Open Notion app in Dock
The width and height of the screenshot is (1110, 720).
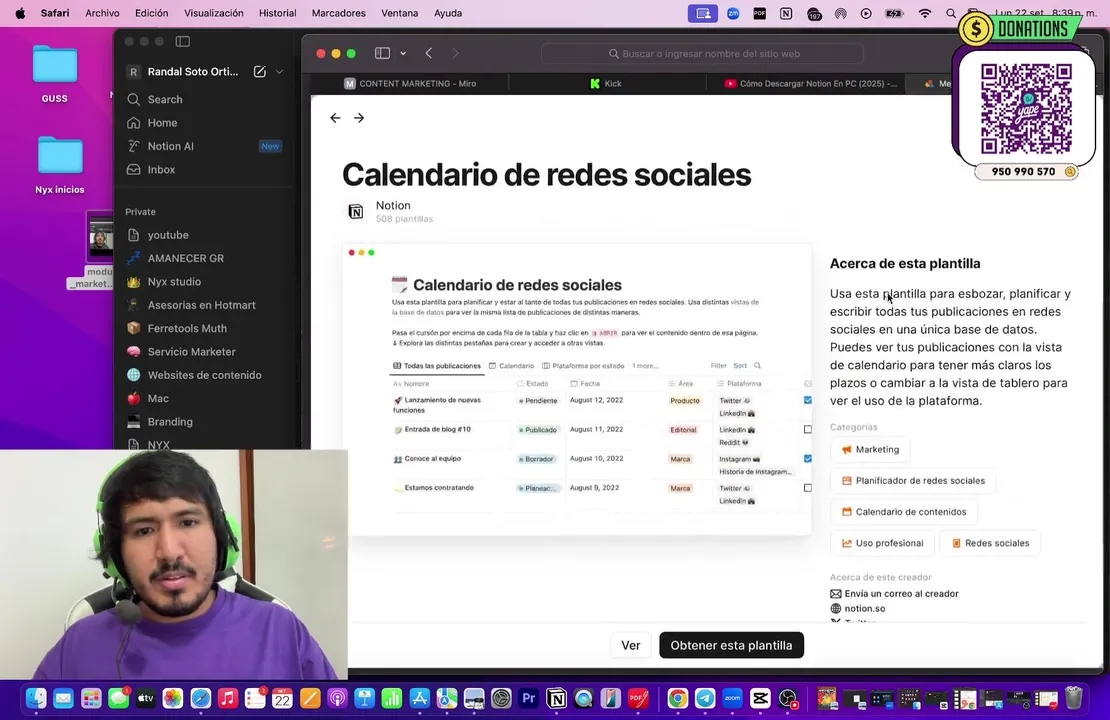(x=557, y=699)
